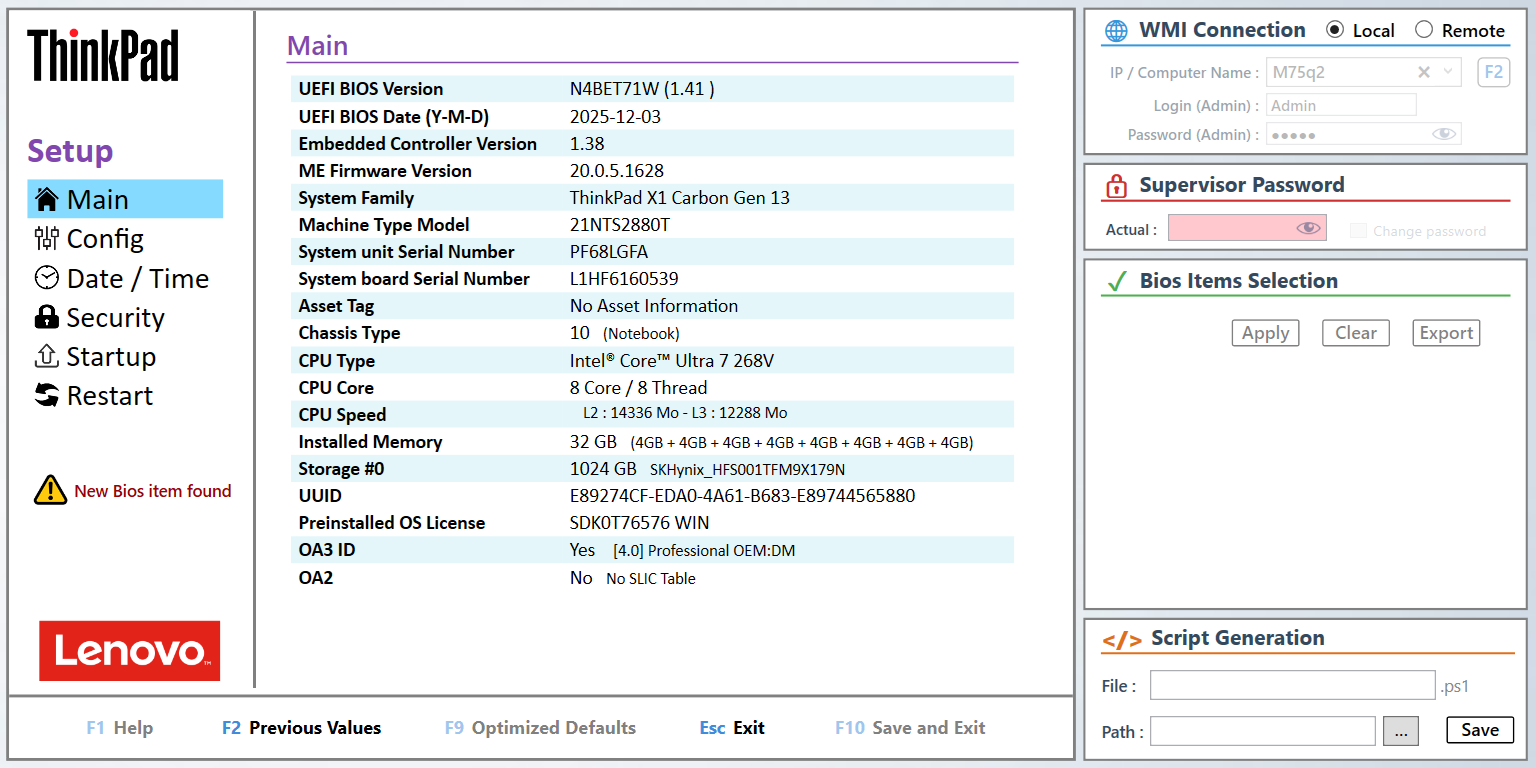This screenshot has height=768, width=1536.
Task: Click Esc Exit in the bottom bar
Action: point(732,728)
